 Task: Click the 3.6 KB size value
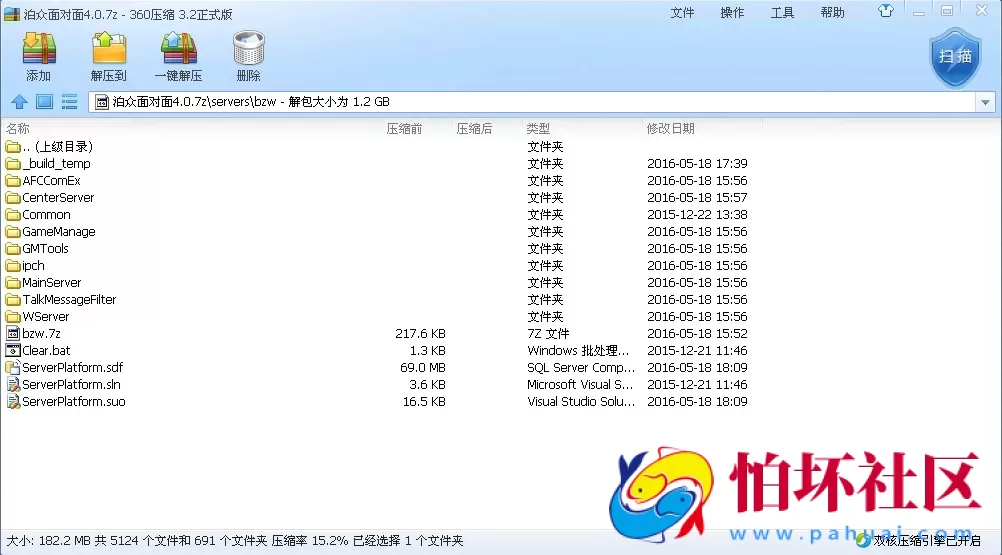pos(428,384)
